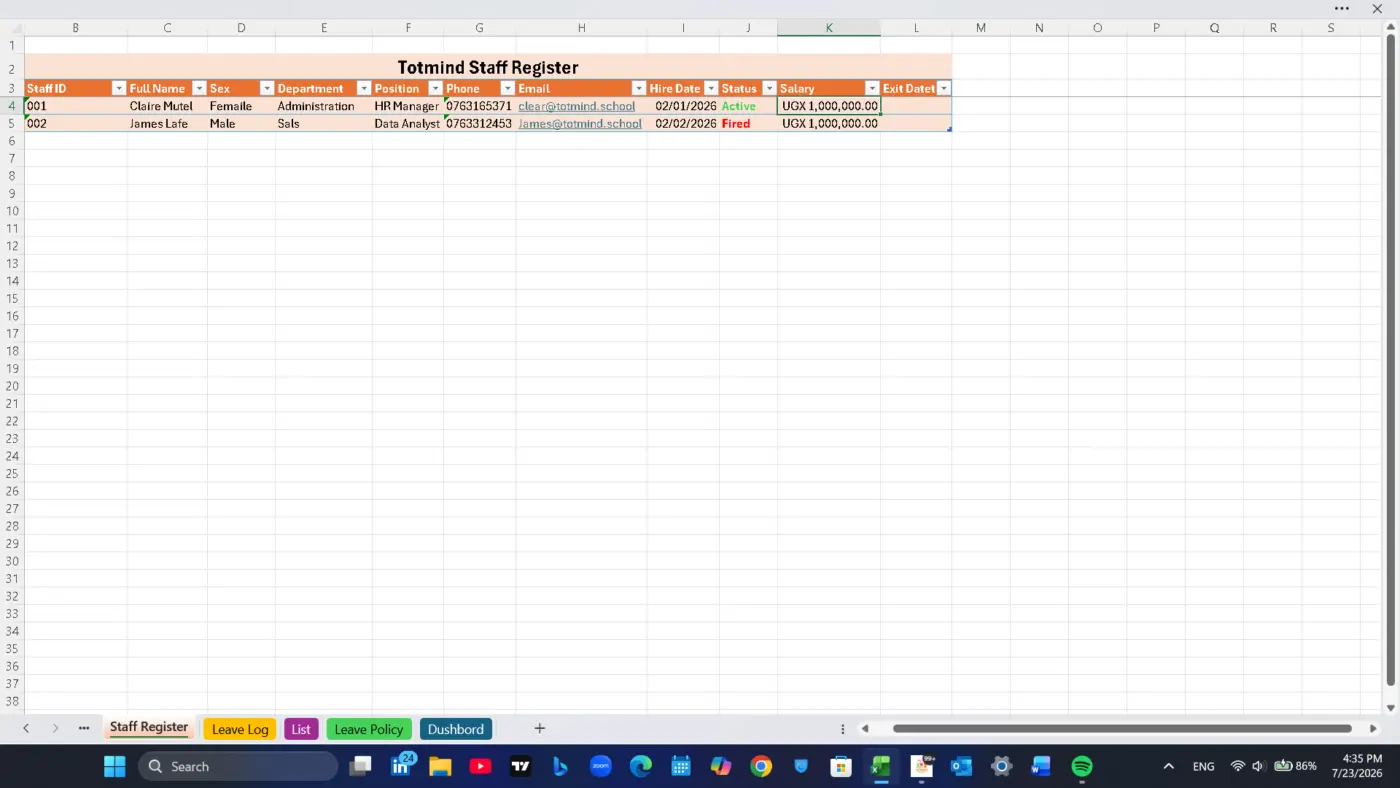
Task: Select column K header
Action: (x=829, y=28)
